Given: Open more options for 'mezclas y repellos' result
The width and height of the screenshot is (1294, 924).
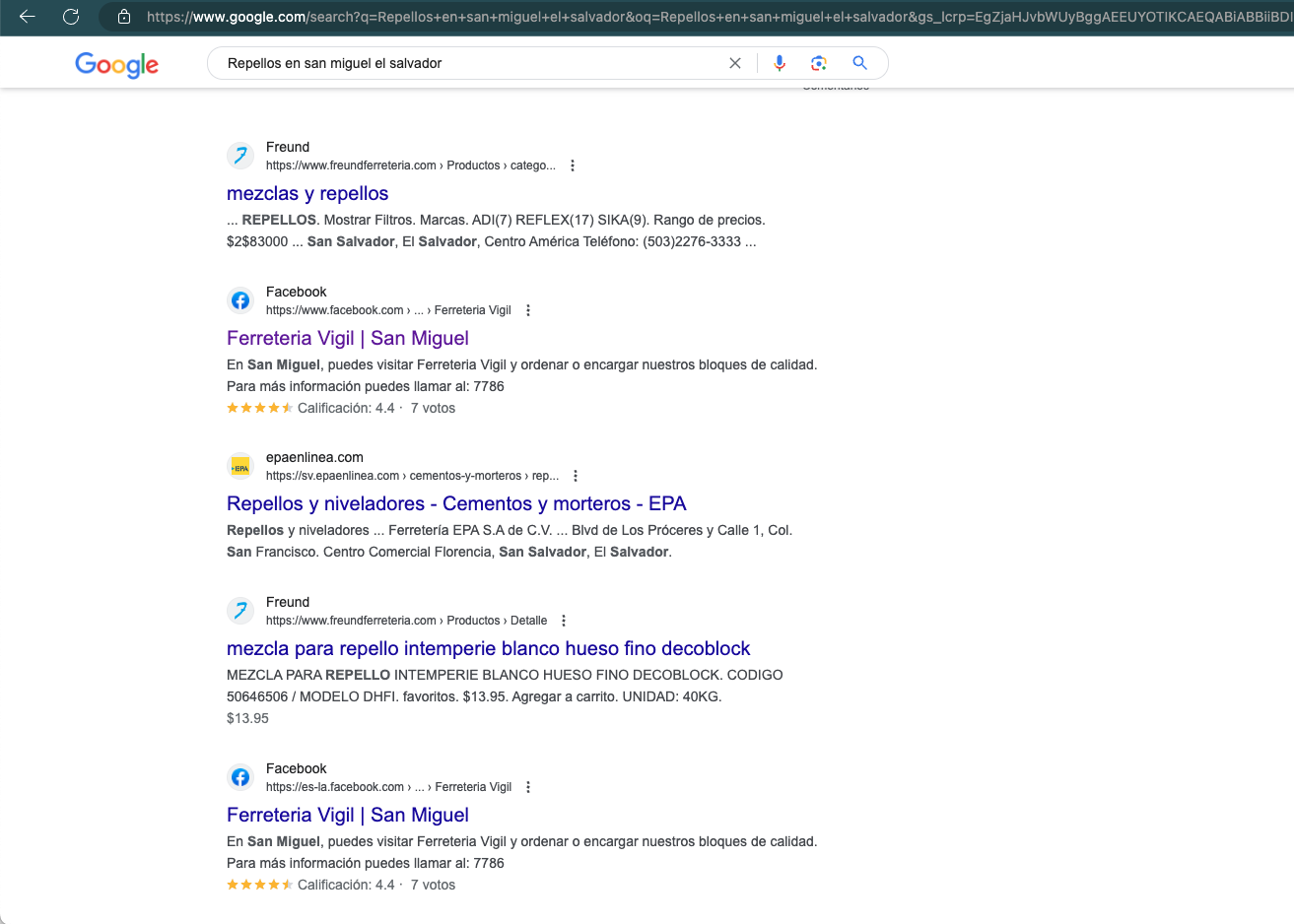Looking at the screenshot, I should pos(573,165).
